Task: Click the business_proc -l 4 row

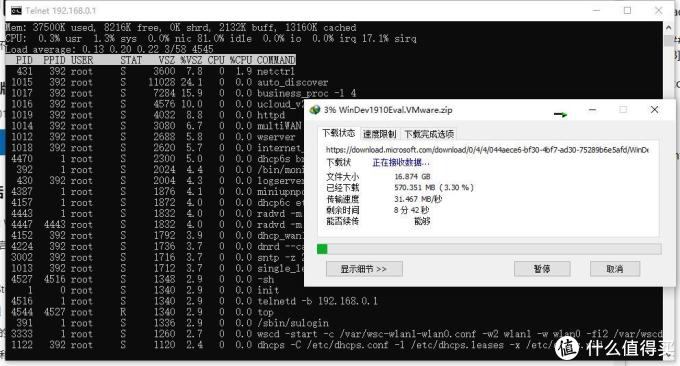Action: [x=181, y=93]
